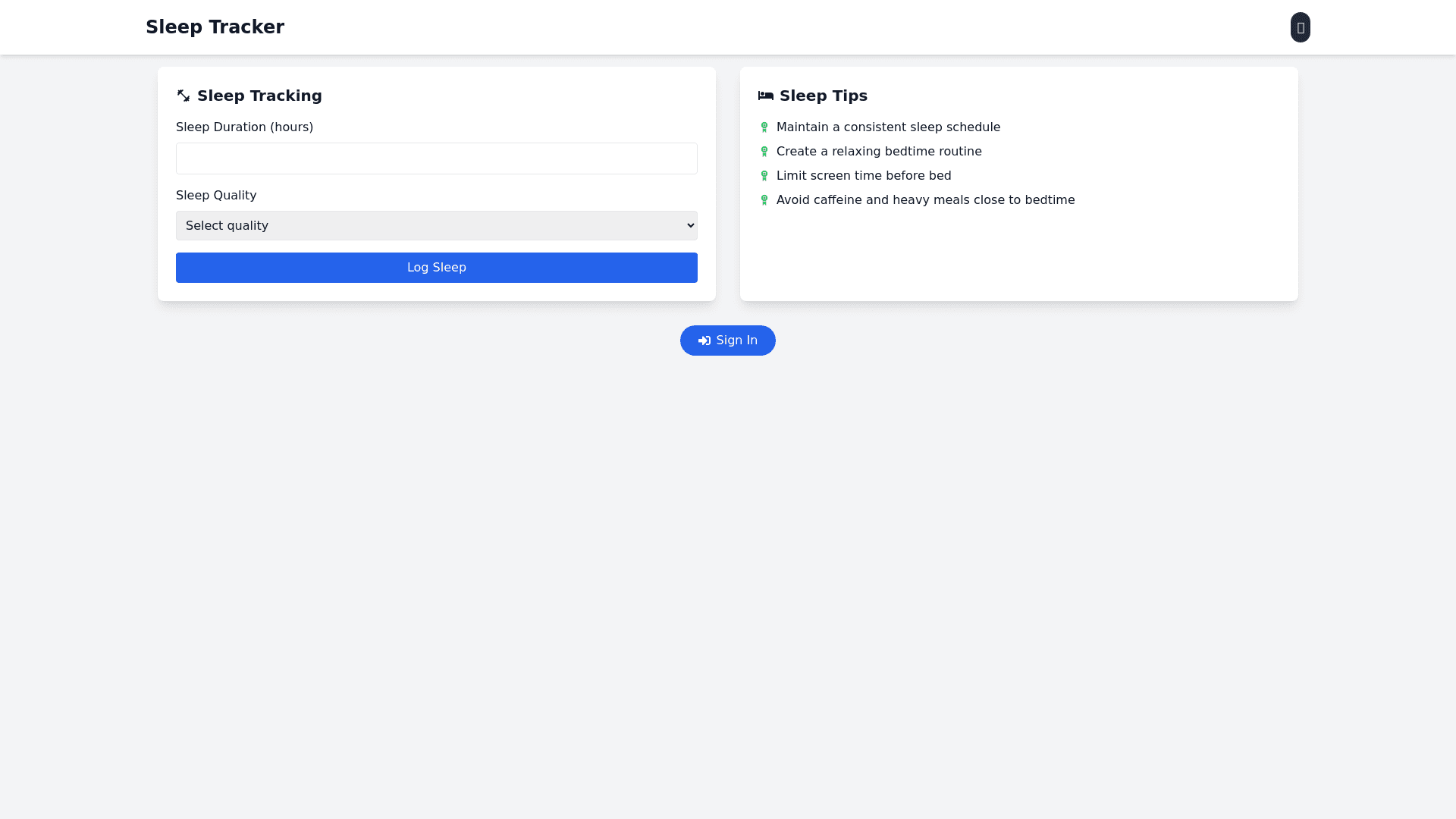Click the Sleep Duration (hours) label
Image resolution: width=1456 pixels, height=819 pixels.
pyautogui.click(x=244, y=127)
